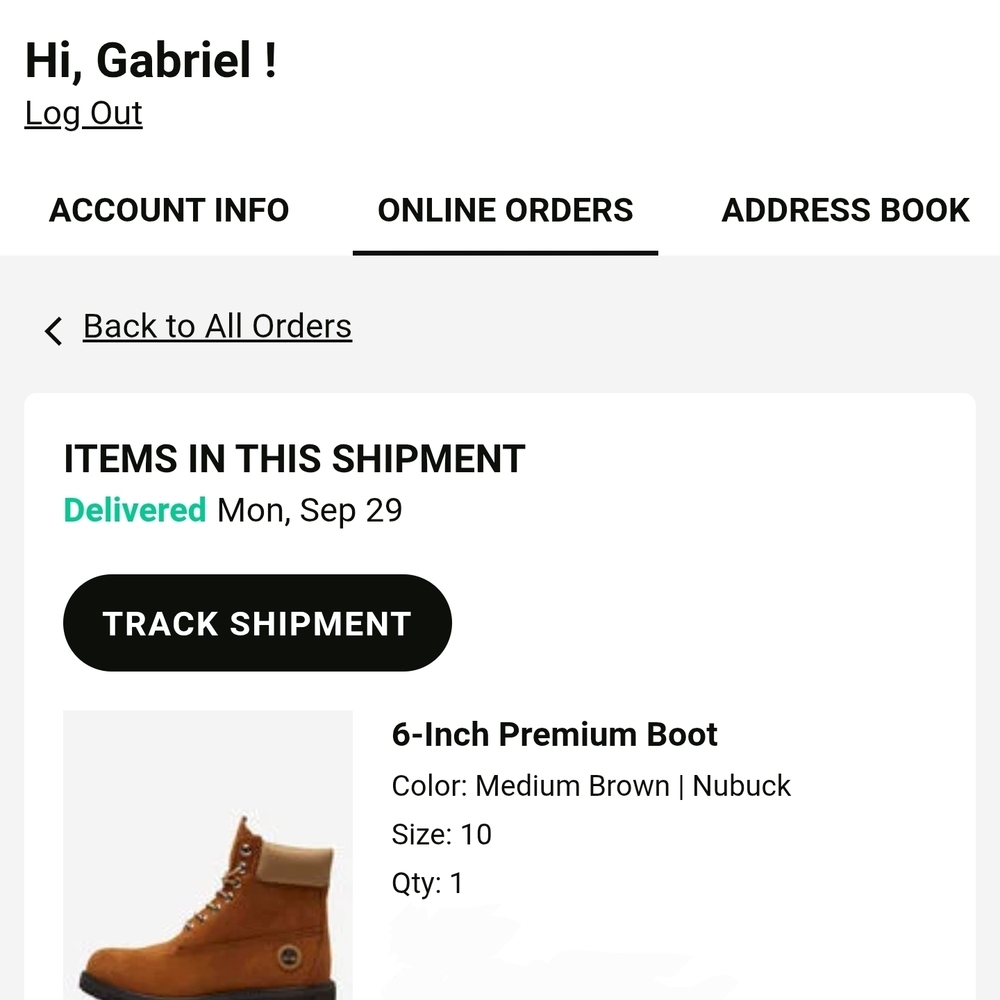The image size is (1000, 1000).
Task: Select the ONLINE ORDERS tab
Action: click(505, 210)
